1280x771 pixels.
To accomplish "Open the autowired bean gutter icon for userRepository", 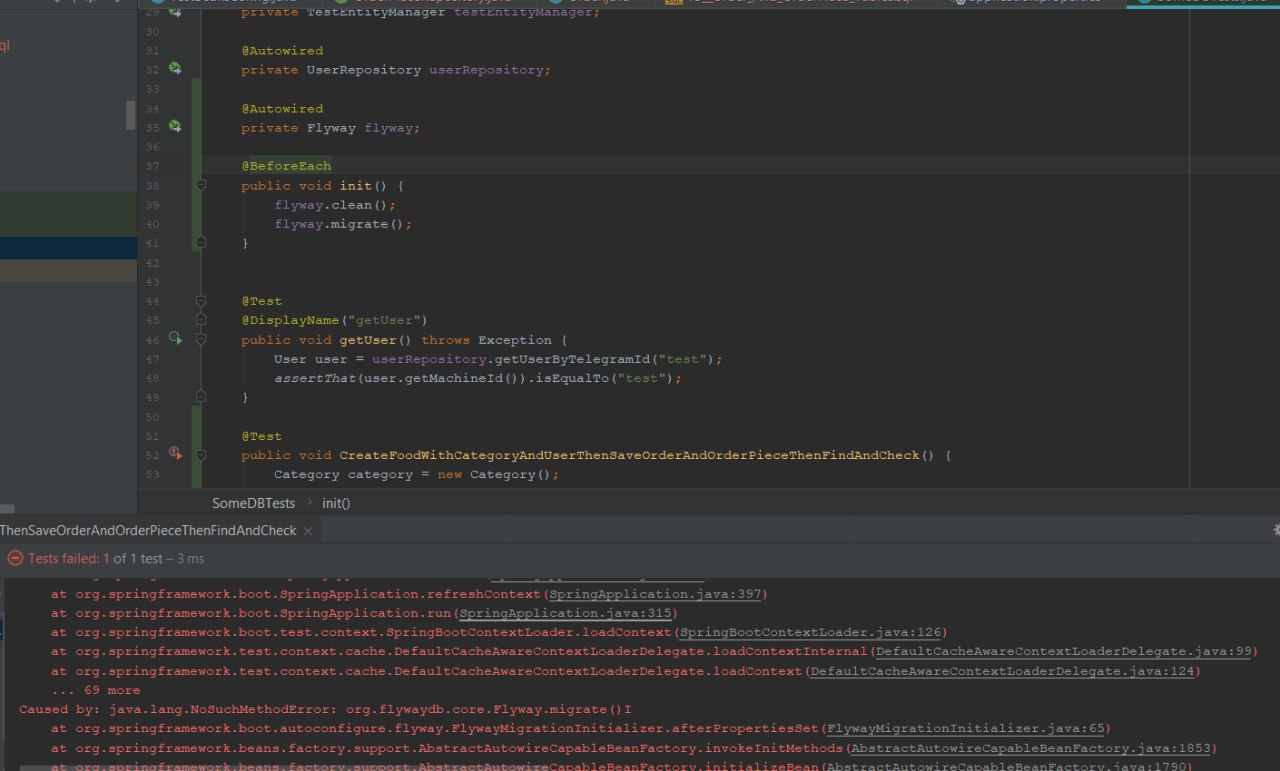I will tap(175, 69).
